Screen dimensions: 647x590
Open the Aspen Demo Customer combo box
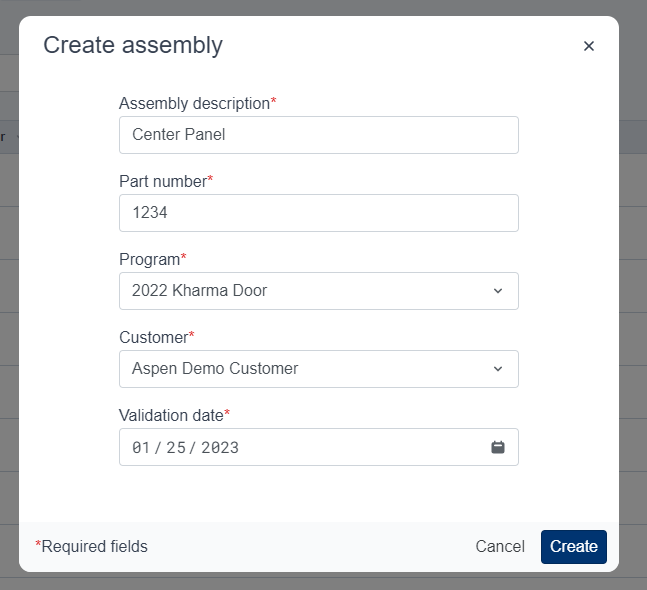(x=319, y=369)
